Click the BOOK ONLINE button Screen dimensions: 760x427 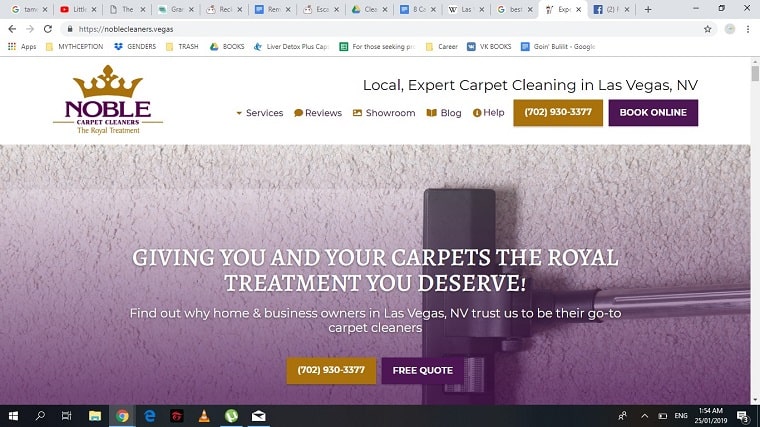coord(653,112)
